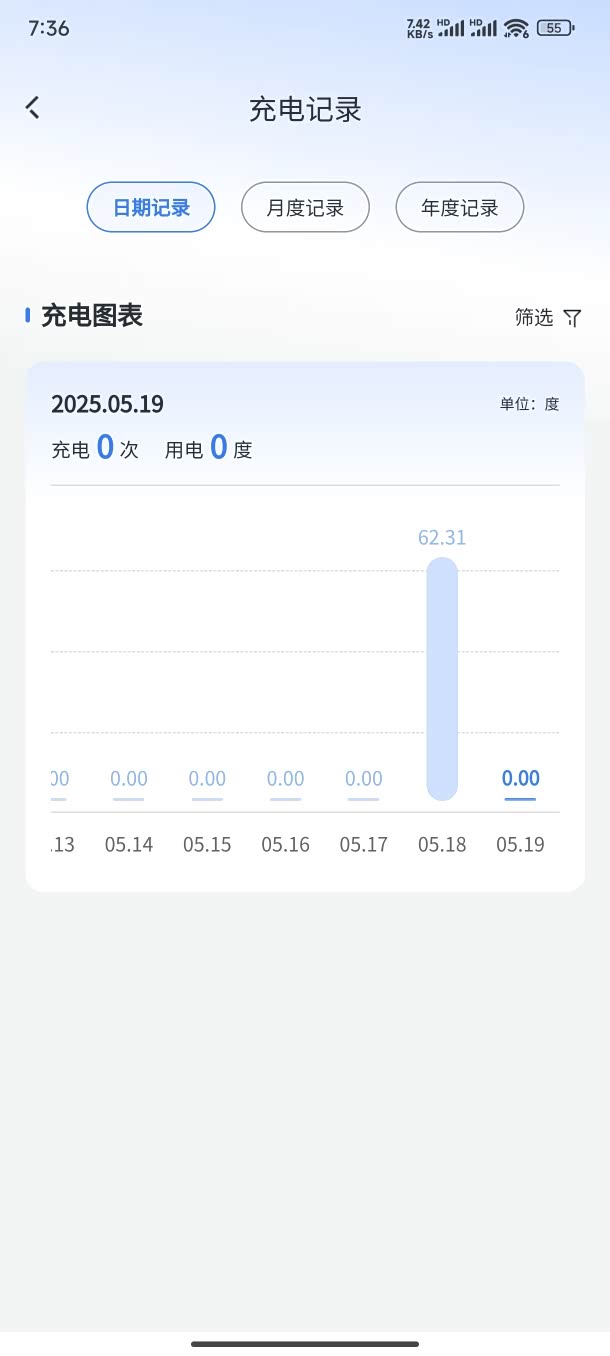Tap the battery level indicator

click(x=555, y=28)
